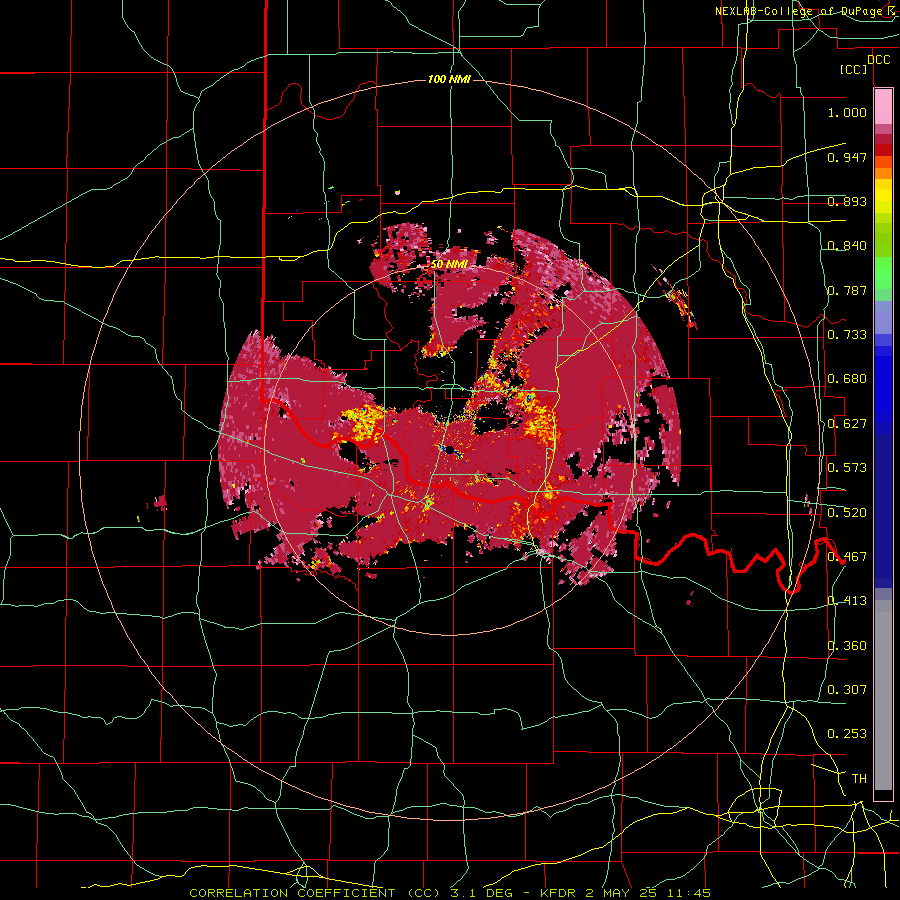Click the black radar site dot at center
Viewport: 900px width, 900px height.
[450, 449]
